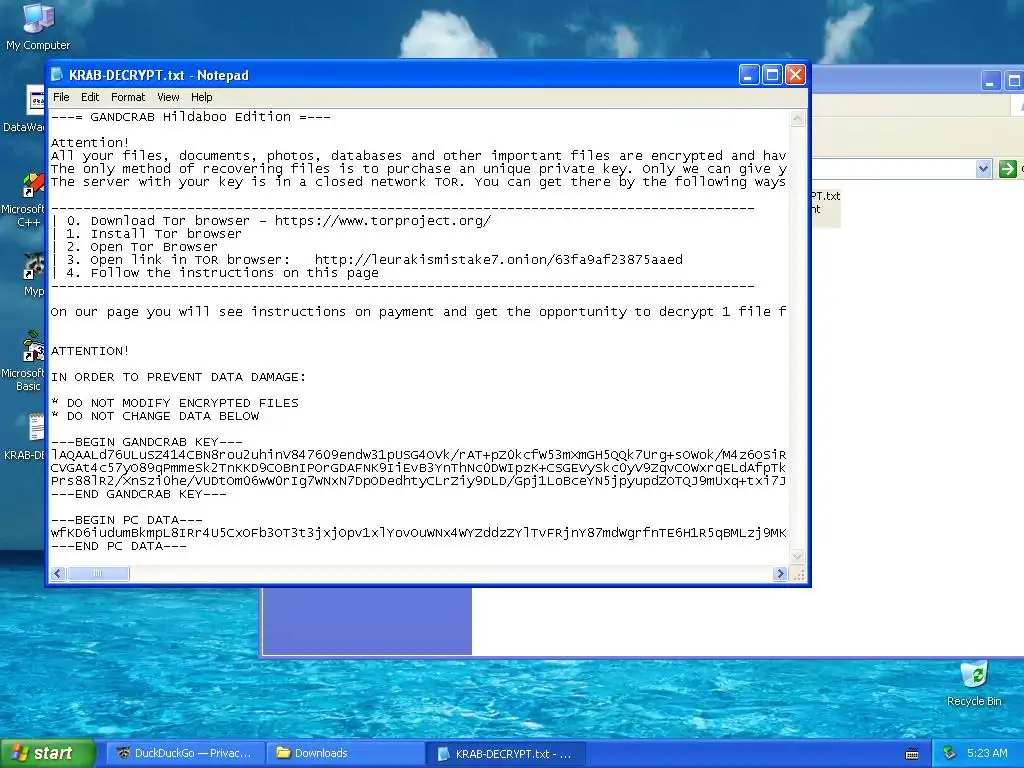This screenshot has width=1024, height=768.
Task: Click the system tray network icon
Action: (950, 753)
